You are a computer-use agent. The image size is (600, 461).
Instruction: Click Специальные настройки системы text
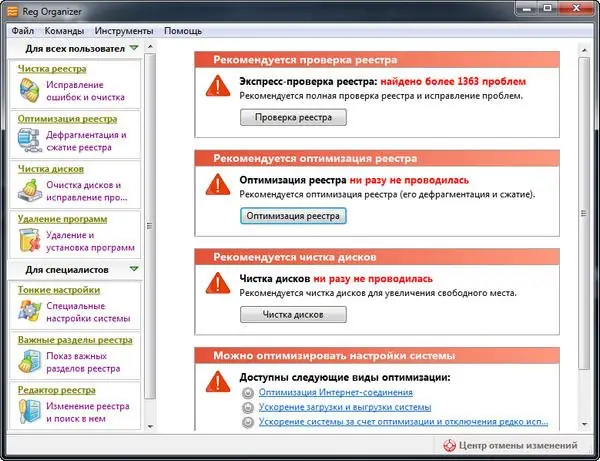pos(88,312)
